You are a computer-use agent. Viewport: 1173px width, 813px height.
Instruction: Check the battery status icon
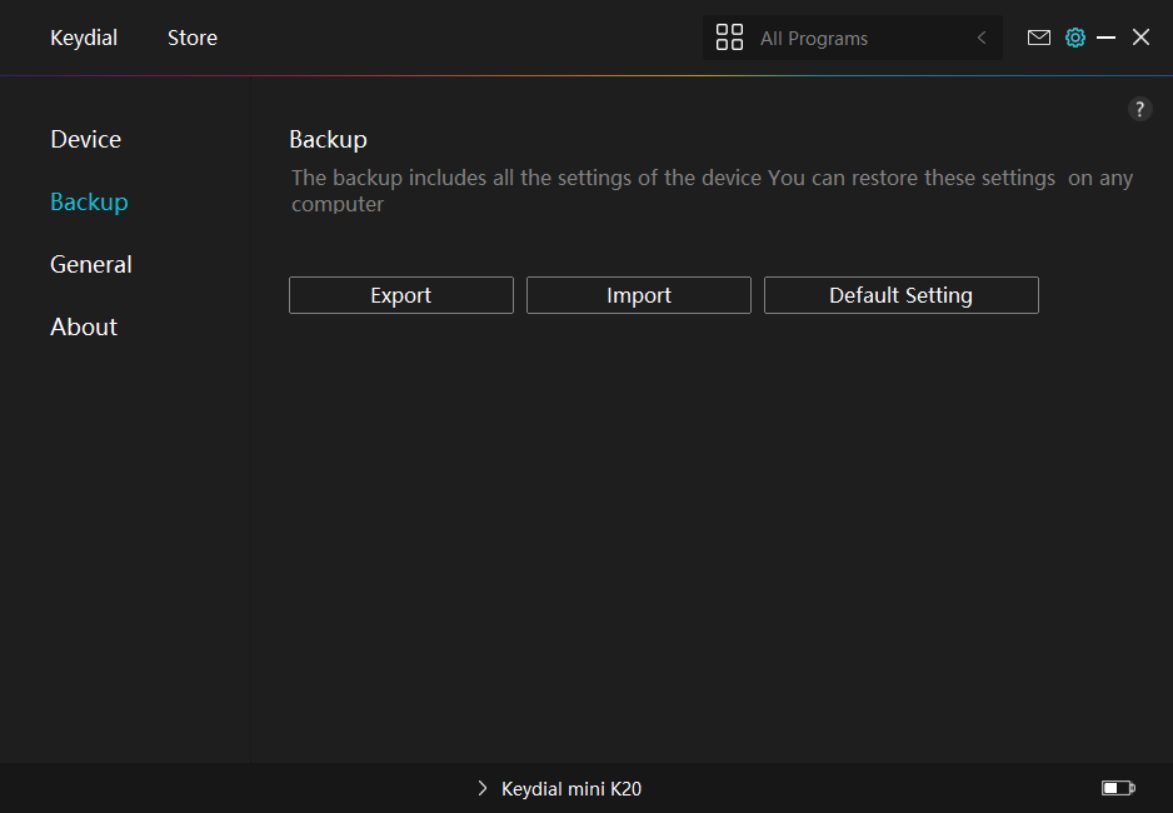pos(1118,789)
